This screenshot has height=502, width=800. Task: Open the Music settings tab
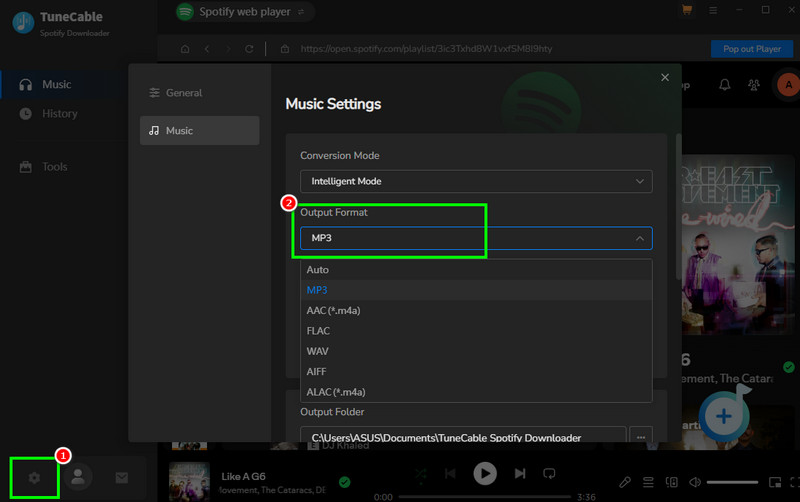coord(199,131)
